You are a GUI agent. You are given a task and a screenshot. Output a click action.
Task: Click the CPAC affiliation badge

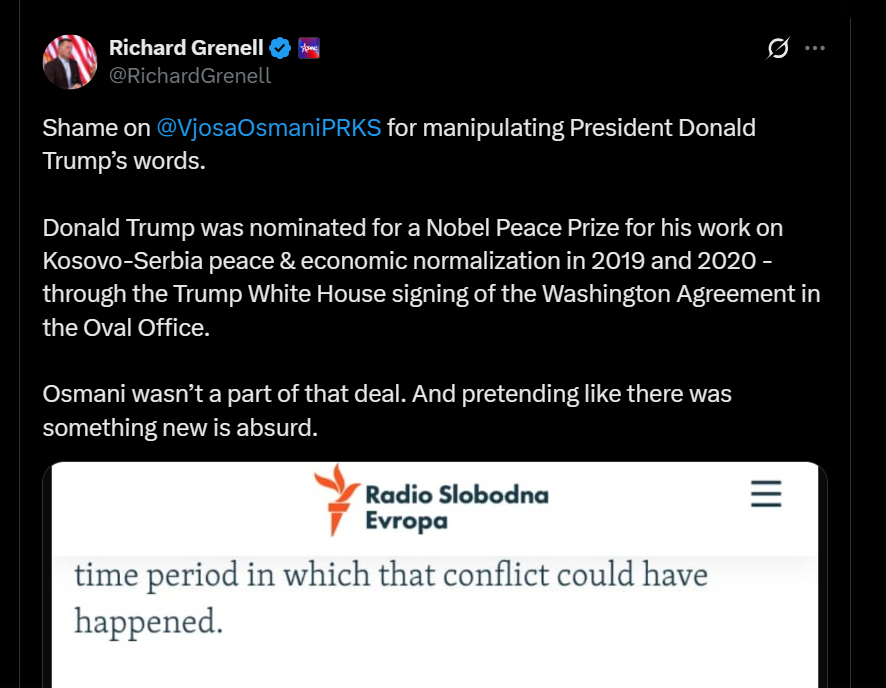pos(308,48)
